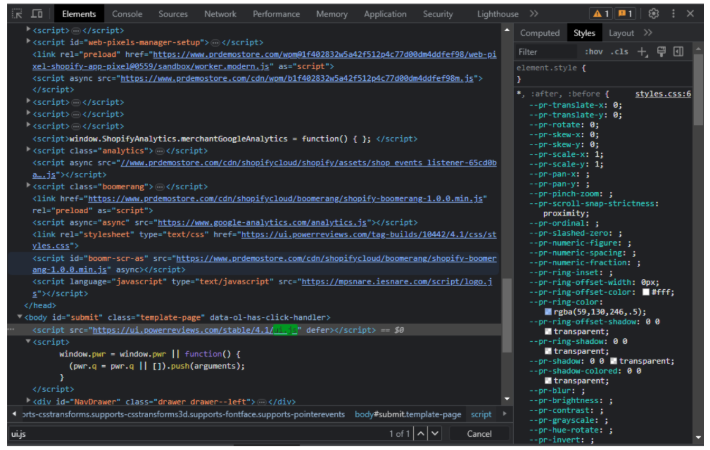
Task: Open the customize DevTools three-dot menu
Action: tap(673, 14)
